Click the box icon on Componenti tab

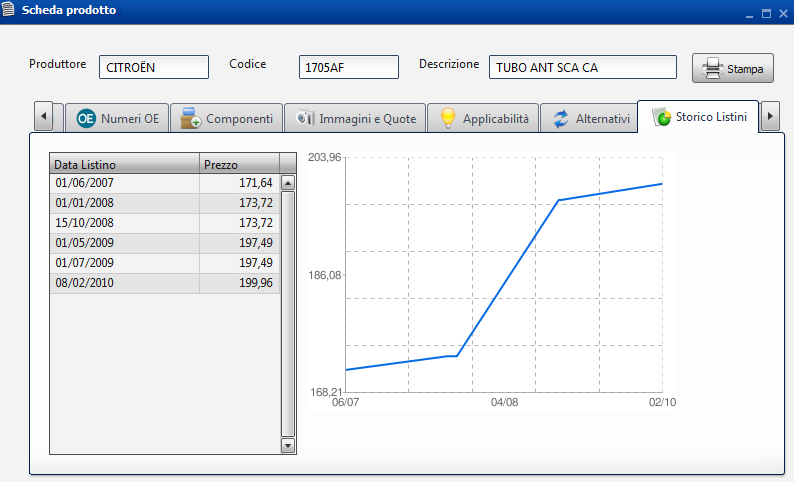(190, 118)
